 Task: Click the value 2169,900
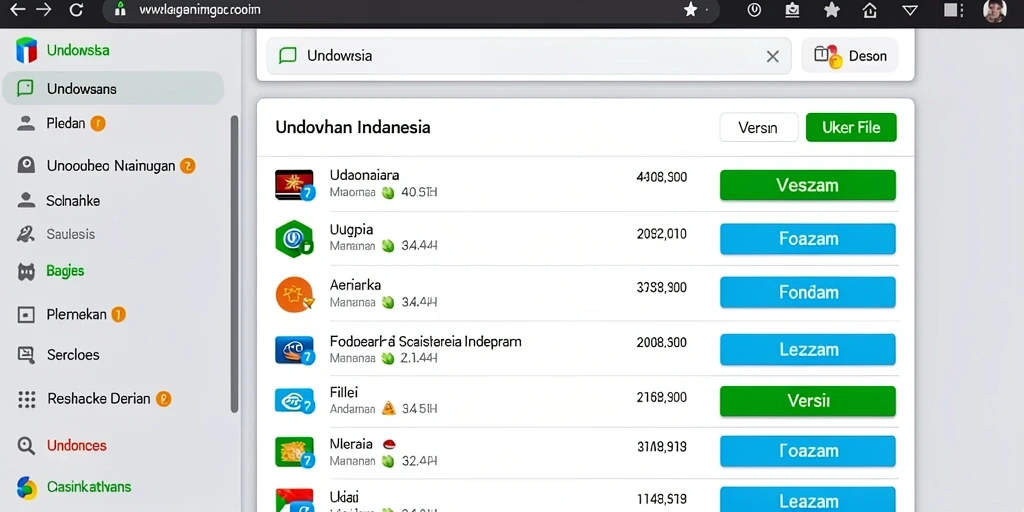pos(661,397)
